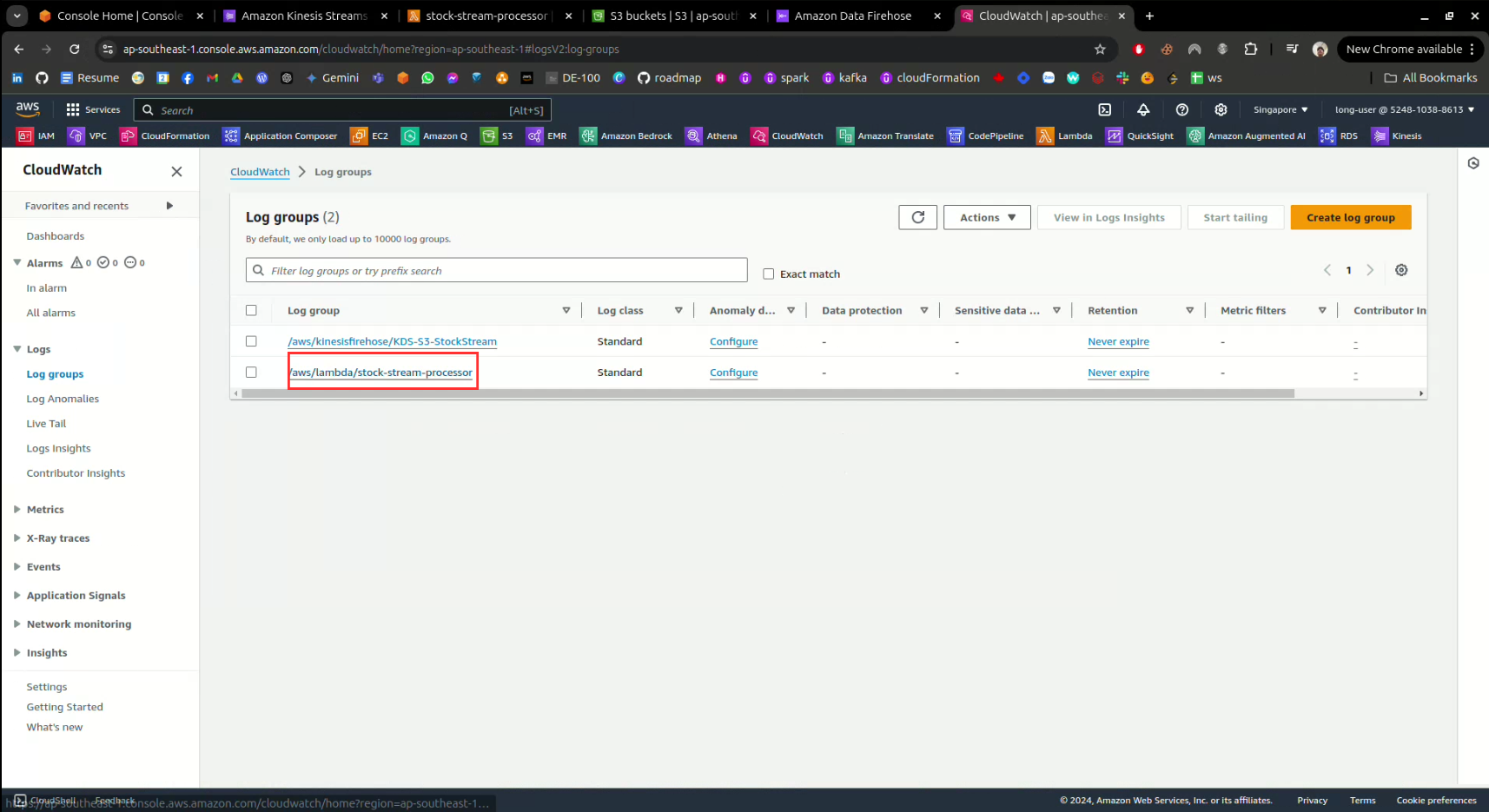Image resolution: width=1489 pixels, height=812 pixels.
Task: Switch to the Amazon Data Firehose browser tab
Action: 852,16
